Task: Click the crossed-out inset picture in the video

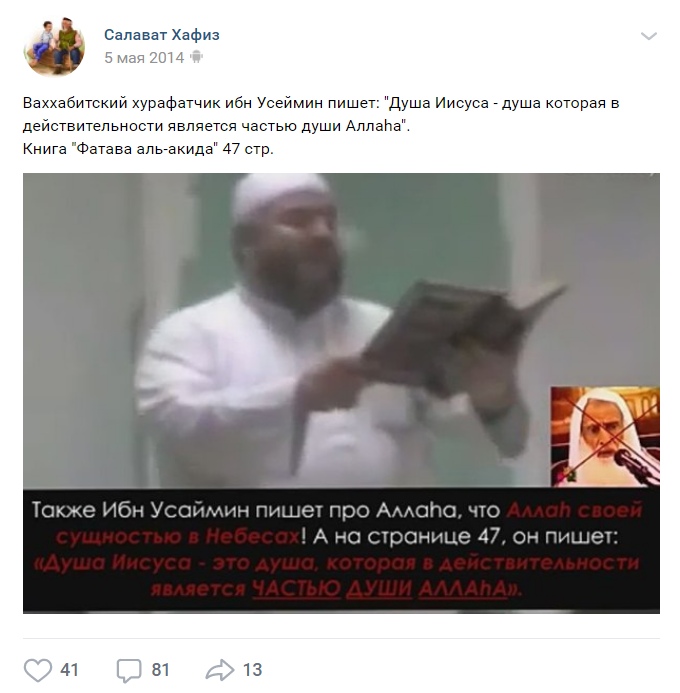Action: 605,436
